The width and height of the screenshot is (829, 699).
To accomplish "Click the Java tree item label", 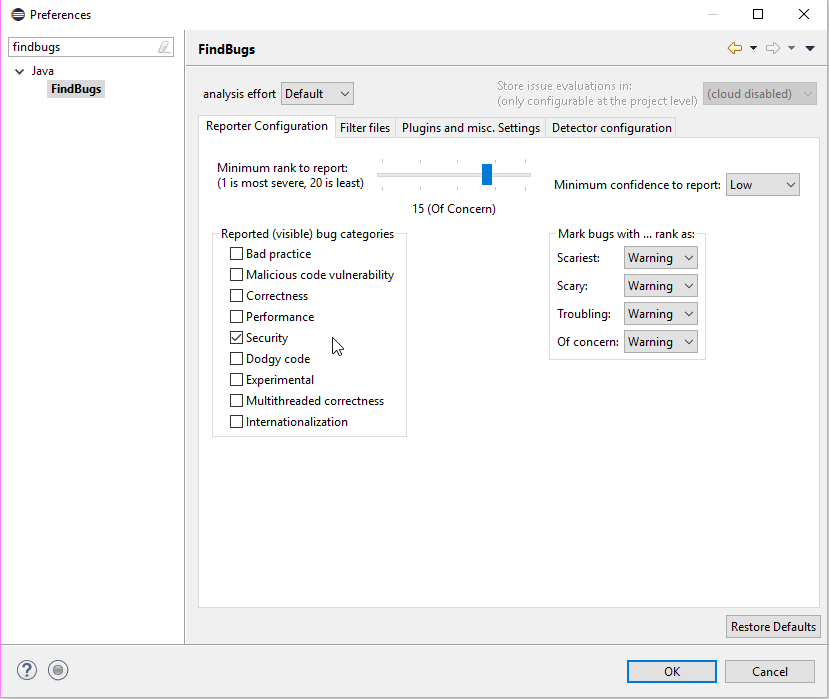I will pyautogui.click(x=42, y=71).
